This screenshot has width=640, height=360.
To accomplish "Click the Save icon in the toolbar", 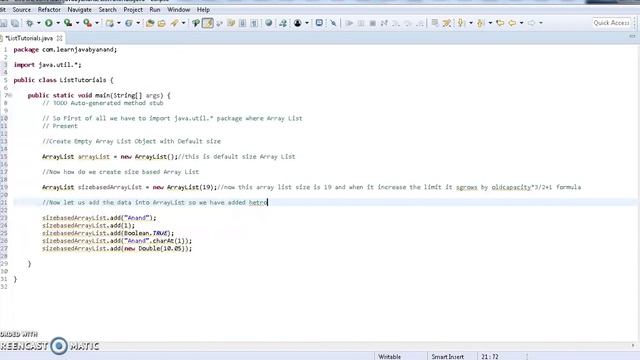I will pos(4,23).
